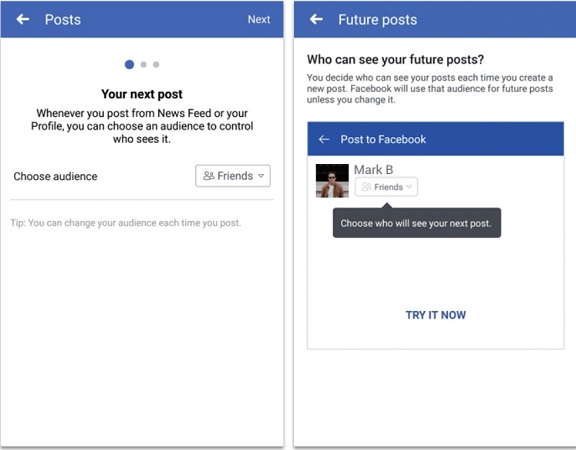Select the first blue page indicator dot
This screenshot has height=450, width=576.
pos(129,64)
